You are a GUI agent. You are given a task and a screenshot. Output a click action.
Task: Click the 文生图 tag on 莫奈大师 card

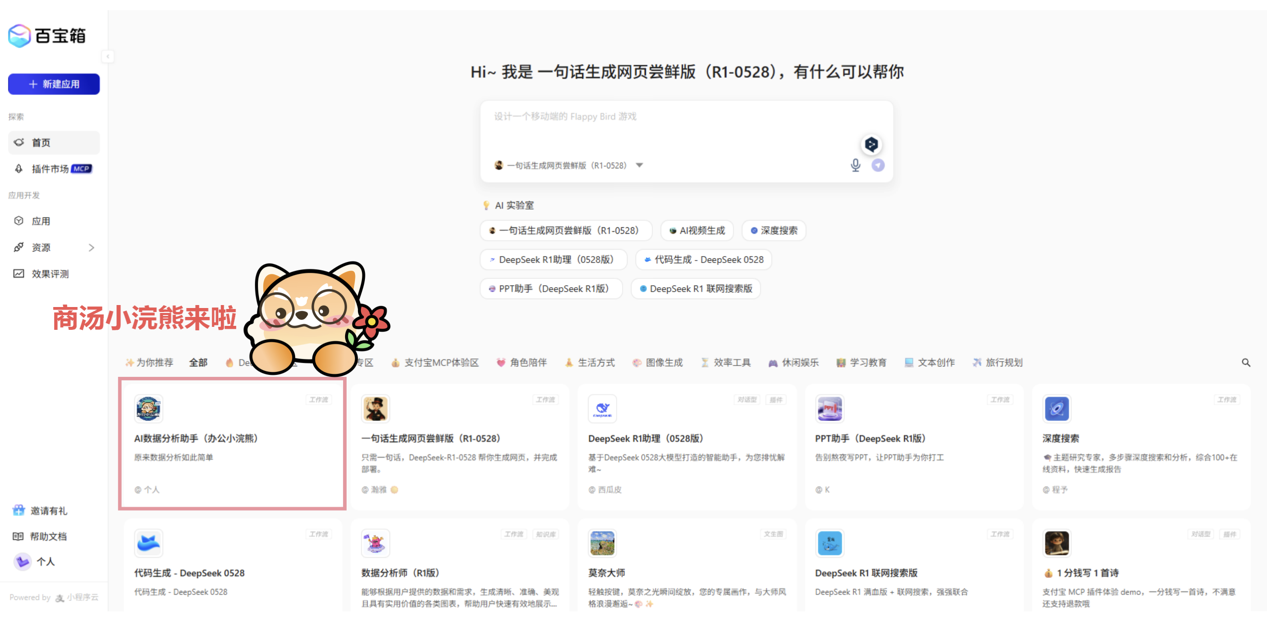[773, 535]
